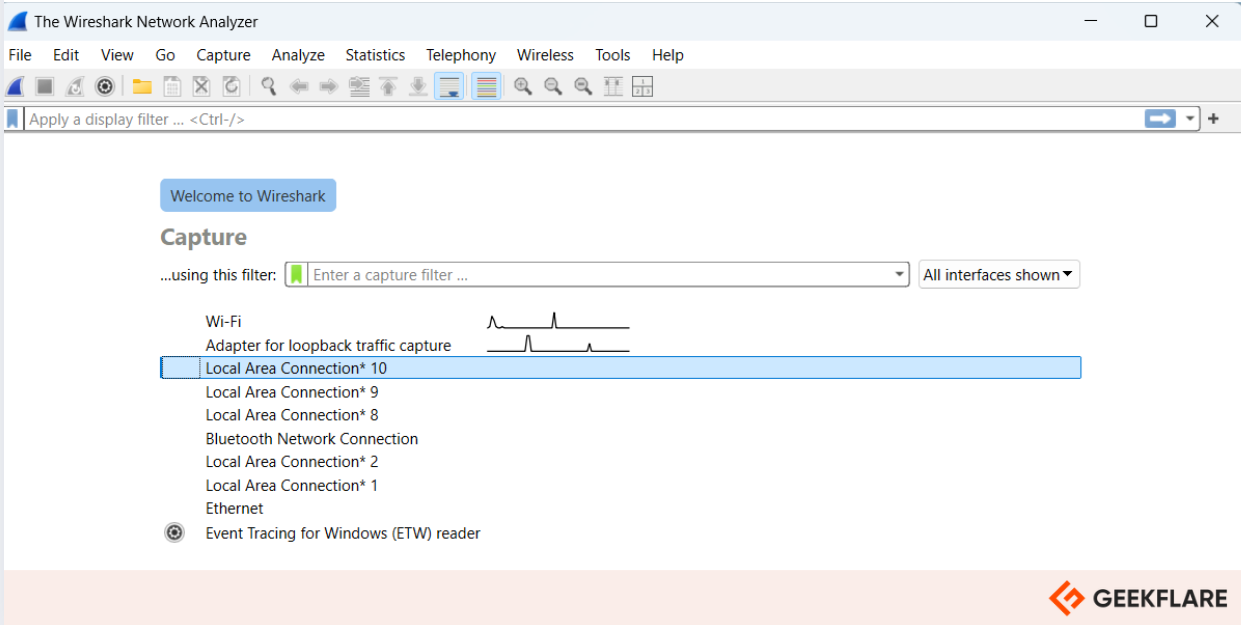
Task: Select the Bluetooth Network Connection interface
Action: [311, 438]
